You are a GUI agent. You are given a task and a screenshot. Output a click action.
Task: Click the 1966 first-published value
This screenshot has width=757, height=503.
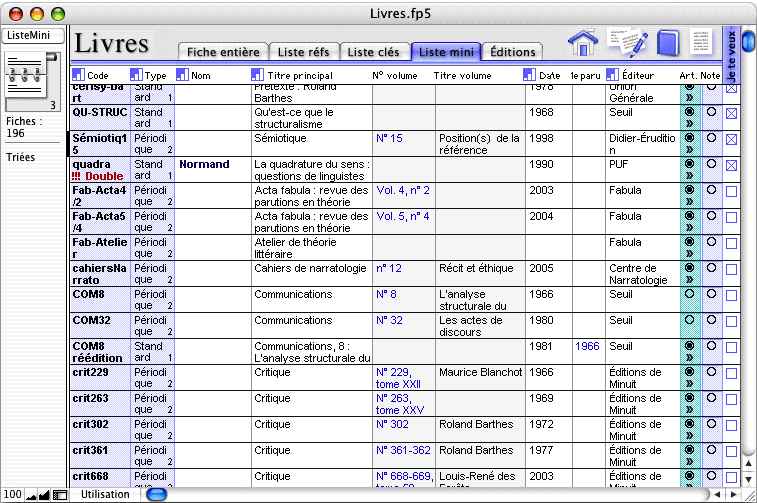tap(587, 347)
